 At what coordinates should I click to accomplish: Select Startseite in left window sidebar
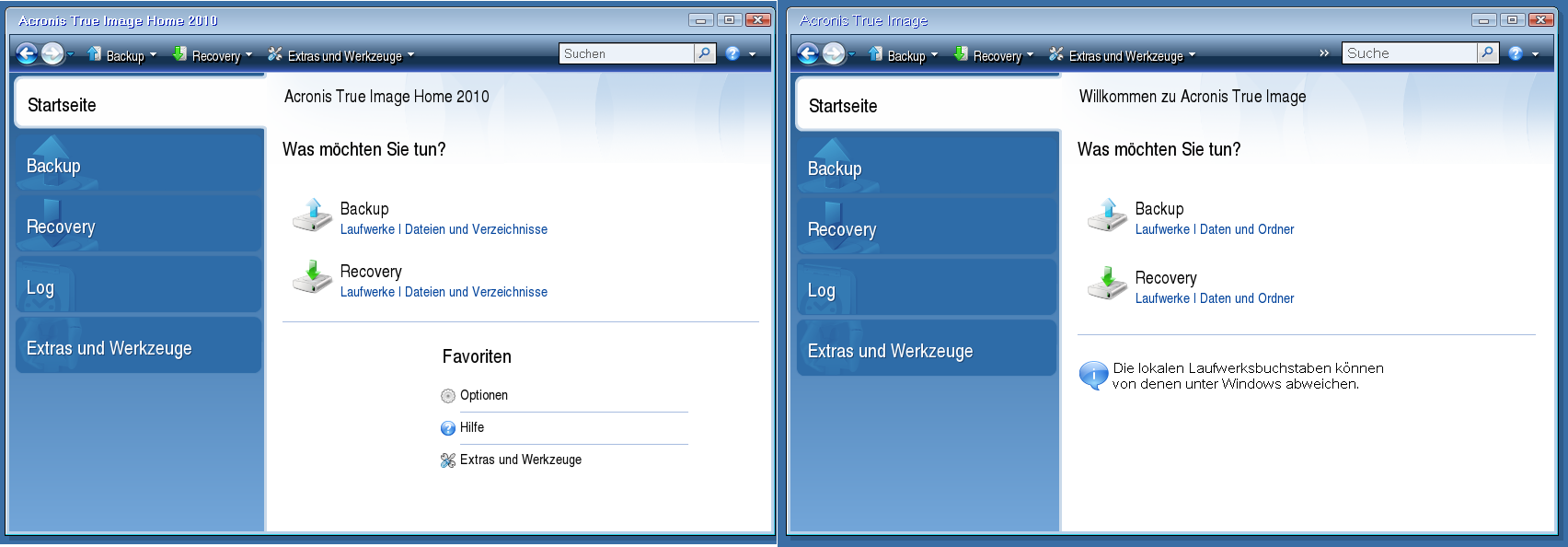tap(140, 104)
